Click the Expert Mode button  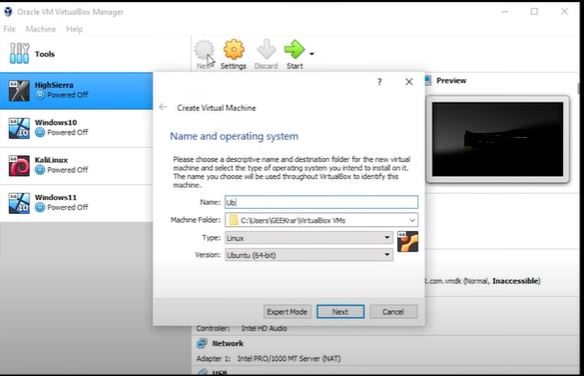pos(287,312)
